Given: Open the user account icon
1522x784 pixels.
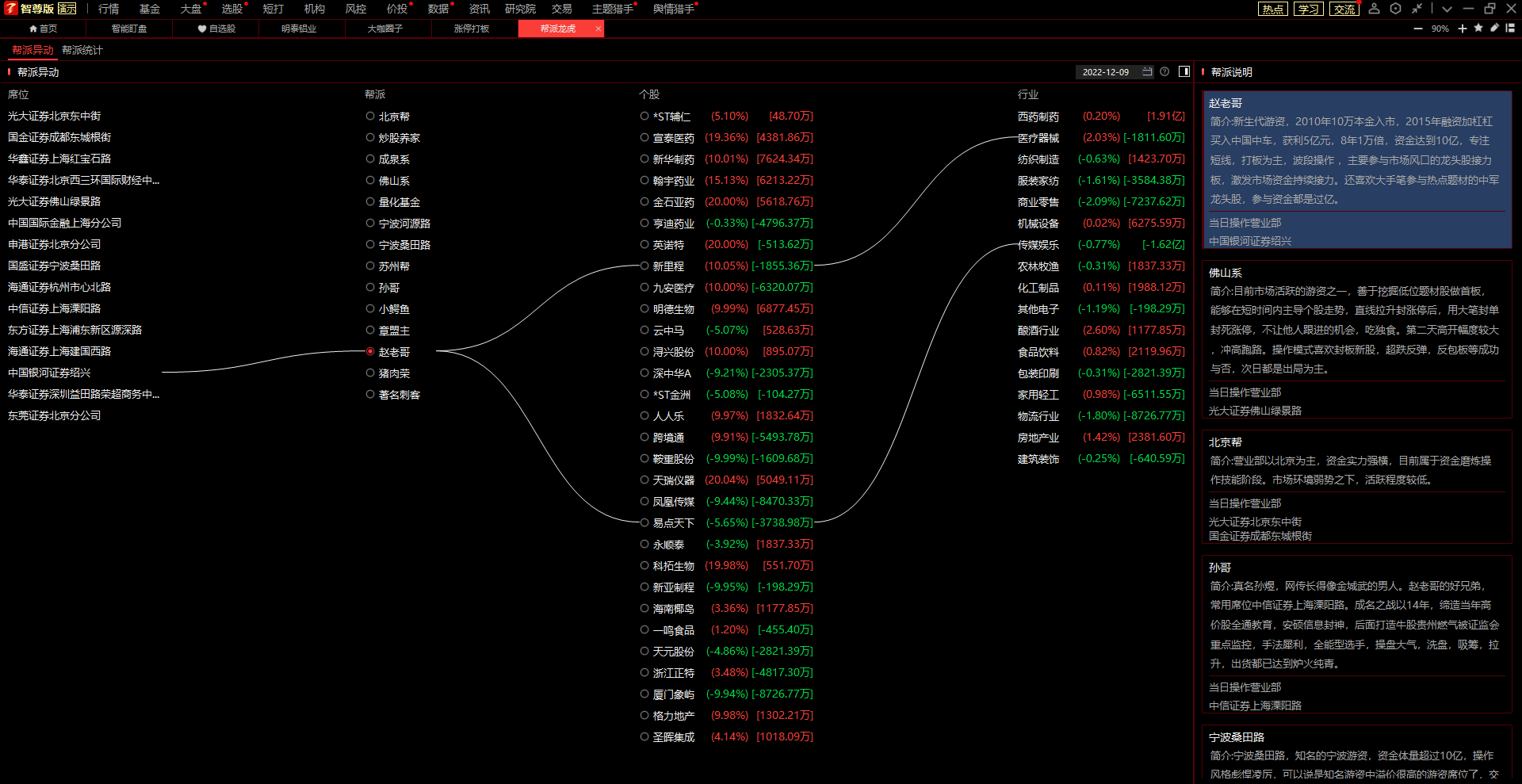Looking at the screenshot, I should [x=1375, y=9].
